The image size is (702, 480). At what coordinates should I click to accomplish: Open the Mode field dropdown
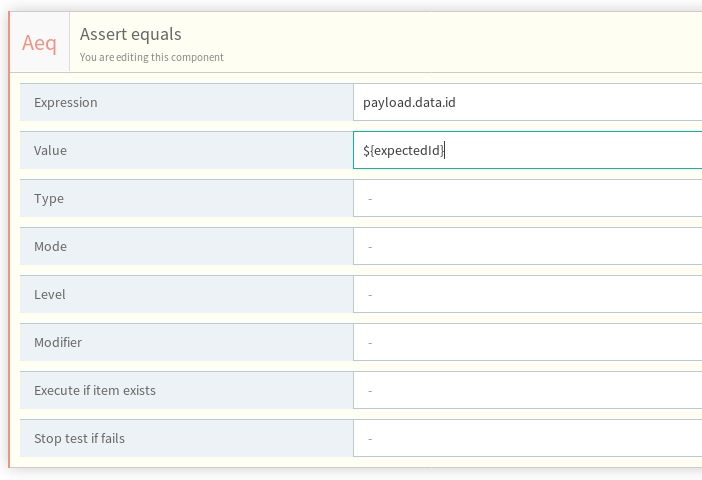coord(527,246)
